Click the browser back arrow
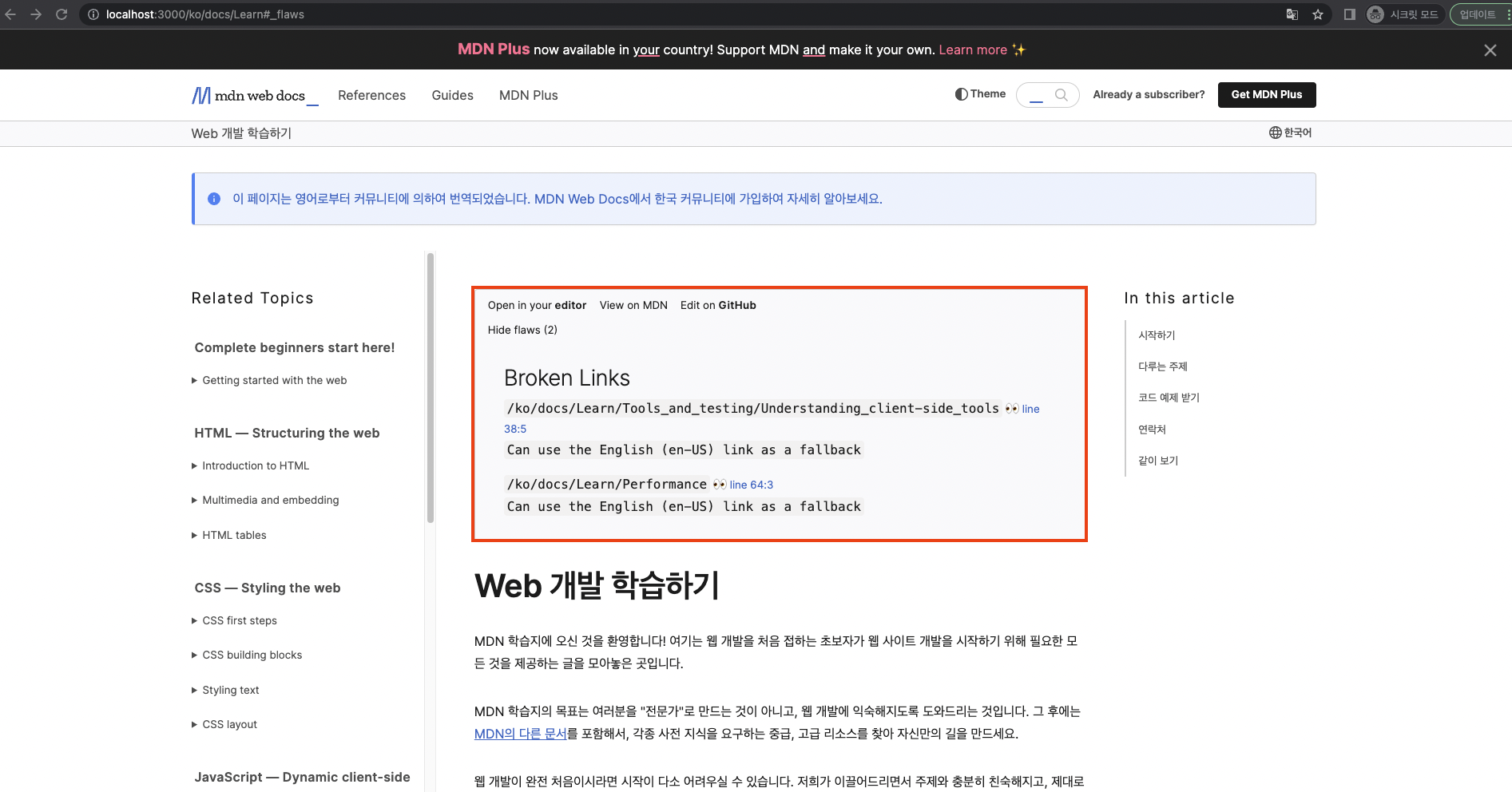 point(11,14)
